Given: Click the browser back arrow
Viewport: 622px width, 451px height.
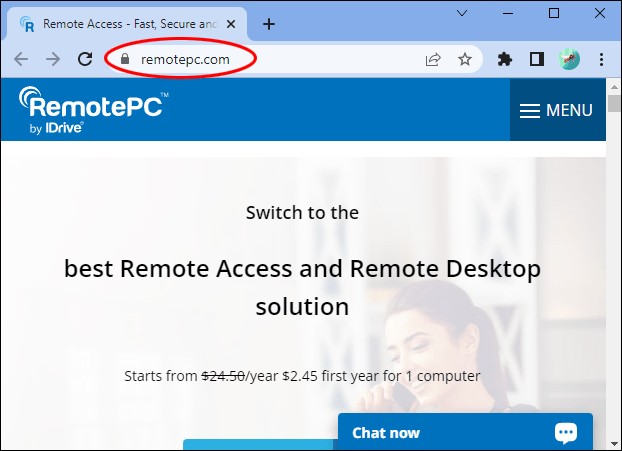Looking at the screenshot, I should point(21,60).
